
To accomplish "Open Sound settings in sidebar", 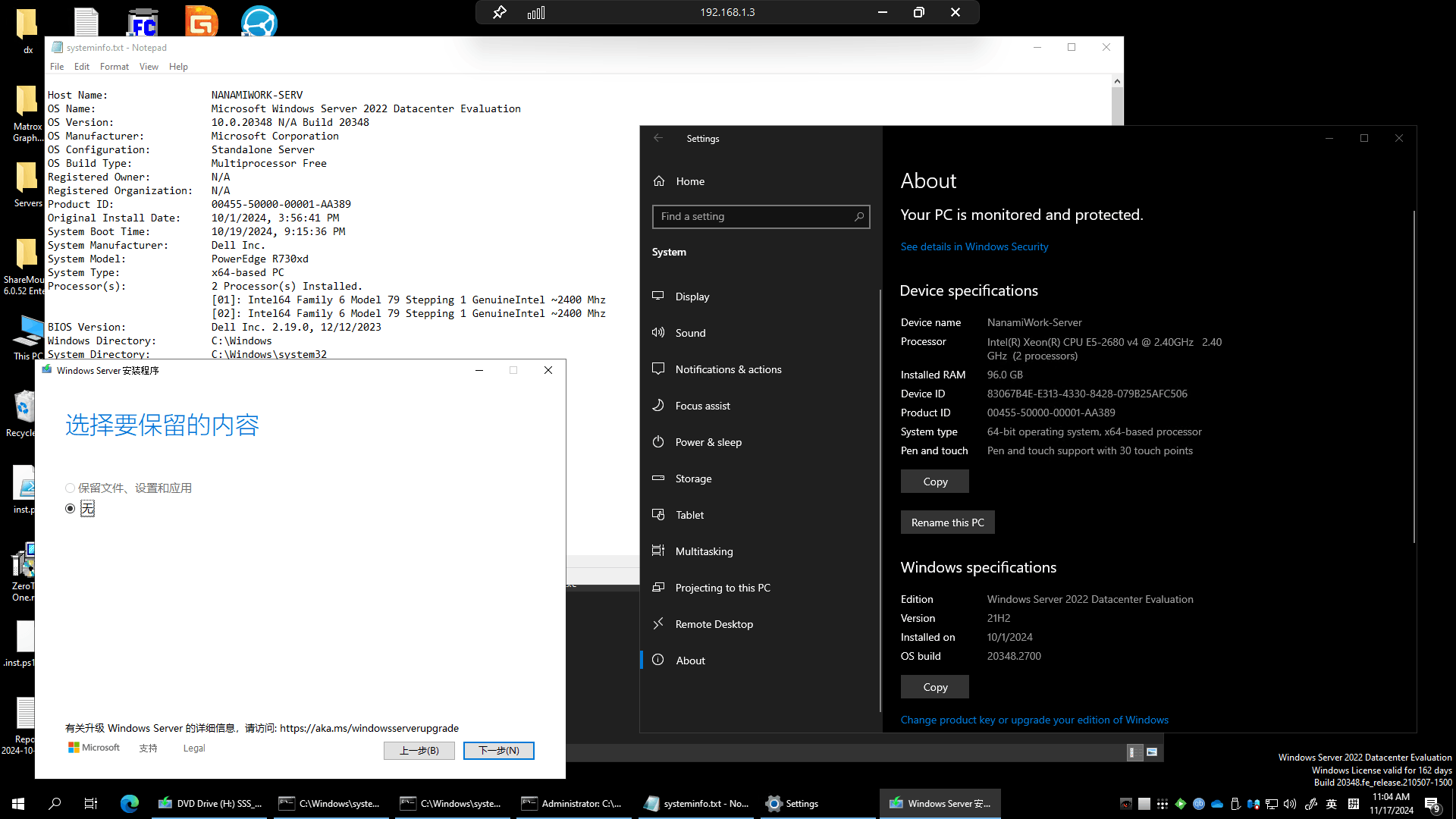I will [690, 333].
